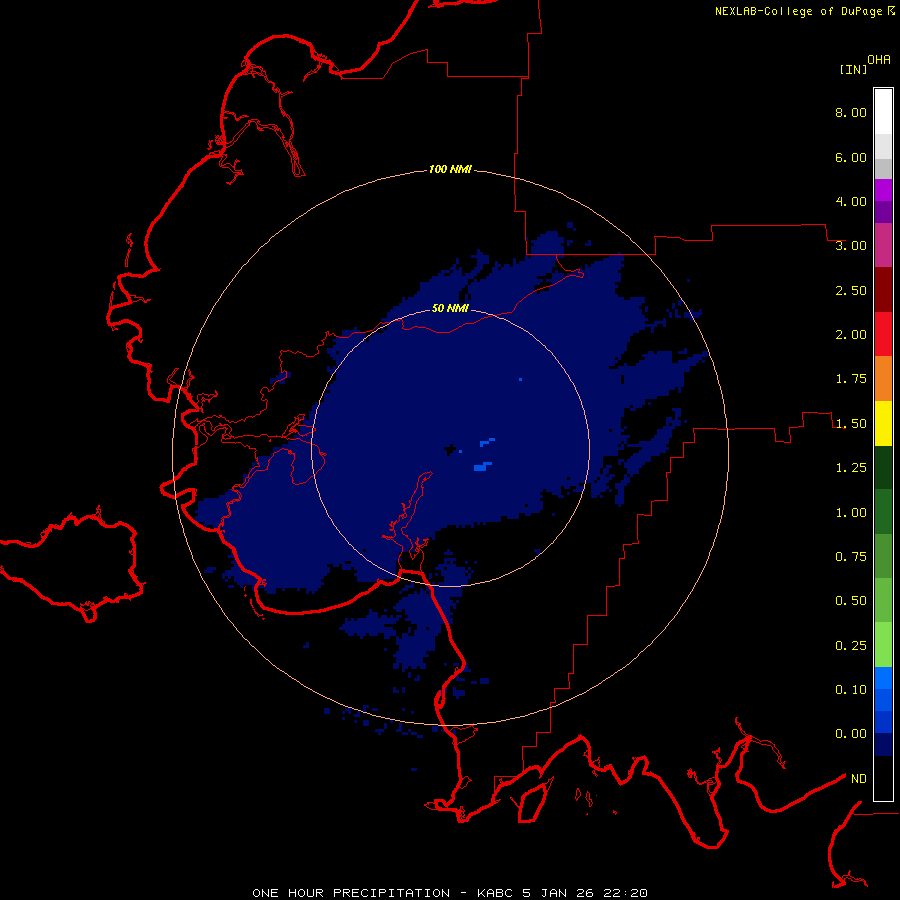The width and height of the screenshot is (900, 900).
Task: Click the 8.00 legend value
Action: (851, 112)
